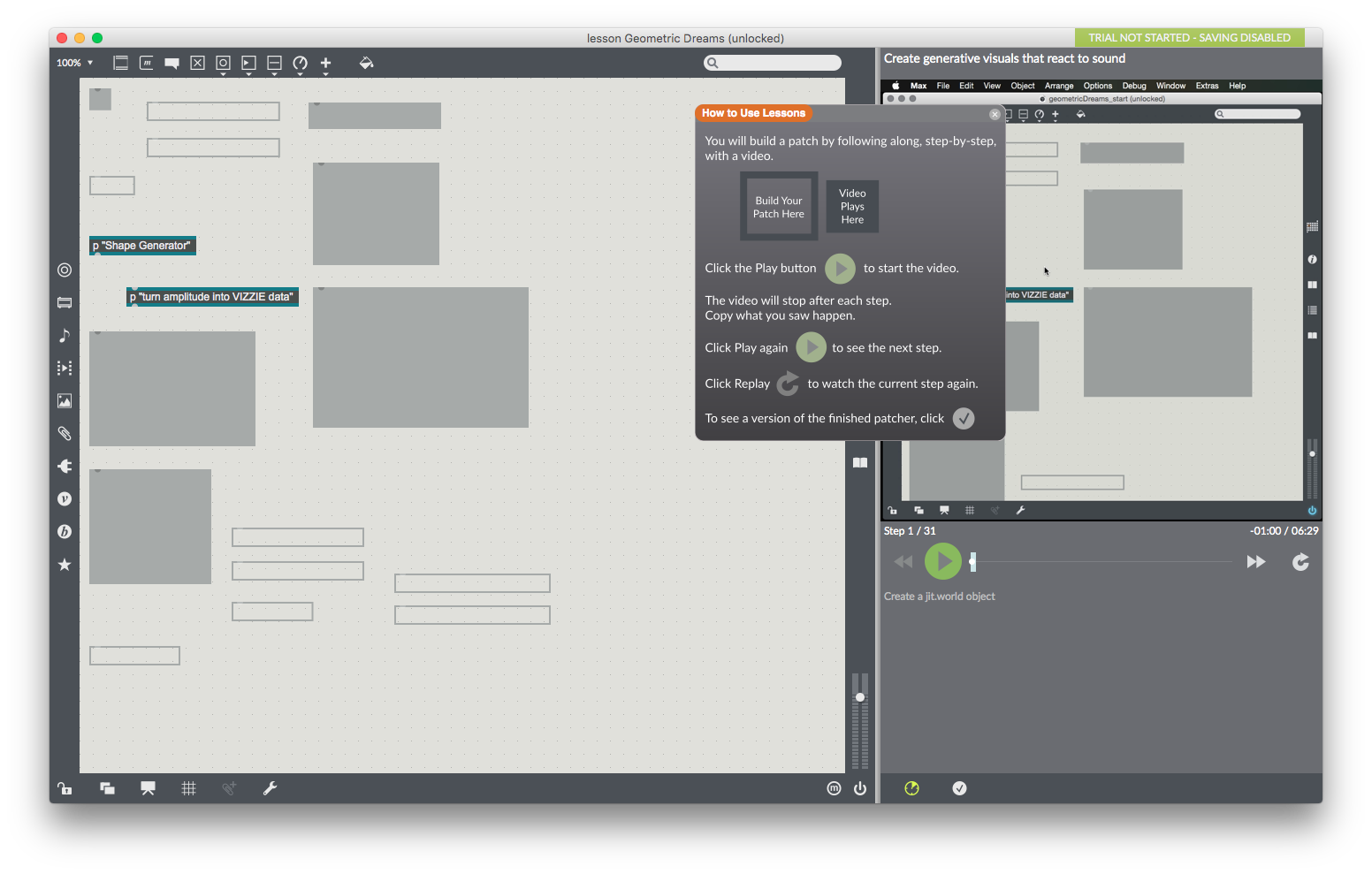Toggle the grid display in the bottom toolbar
The width and height of the screenshot is (1372, 874).
pyautogui.click(x=188, y=788)
